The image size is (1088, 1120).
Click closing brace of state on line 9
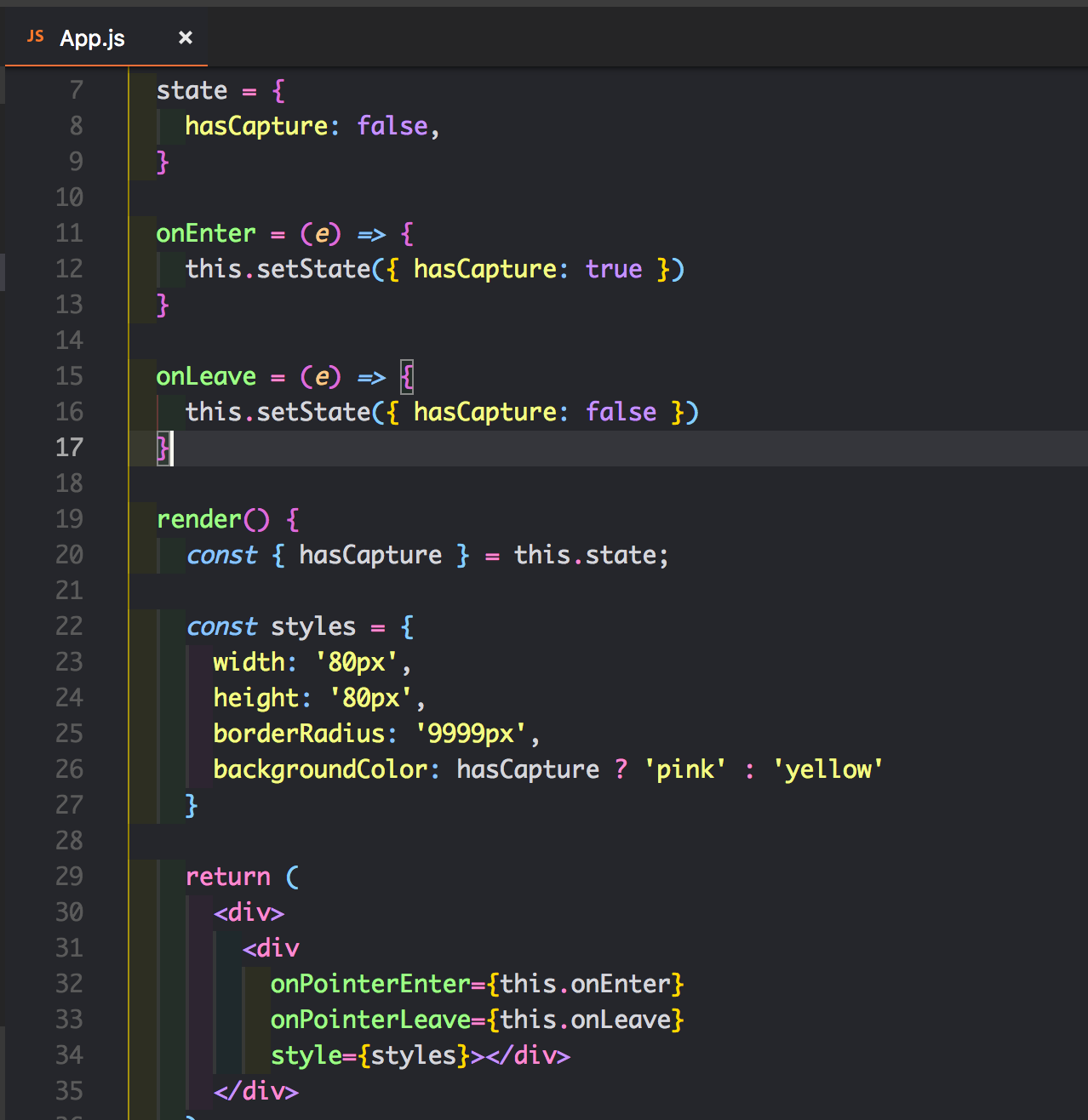pyautogui.click(x=163, y=162)
